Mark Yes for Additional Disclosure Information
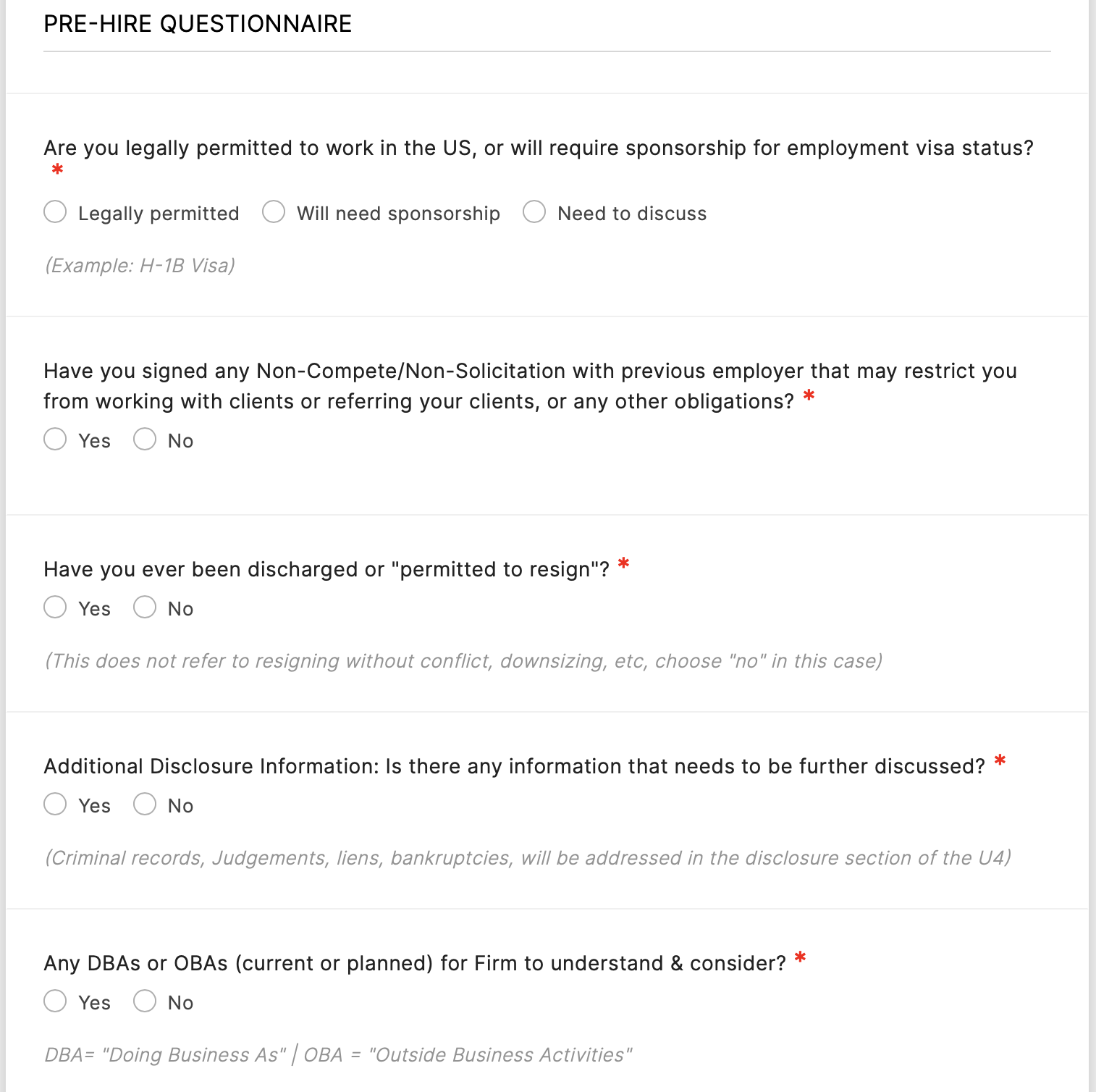The height and width of the screenshot is (1092, 1096). (55, 805)
